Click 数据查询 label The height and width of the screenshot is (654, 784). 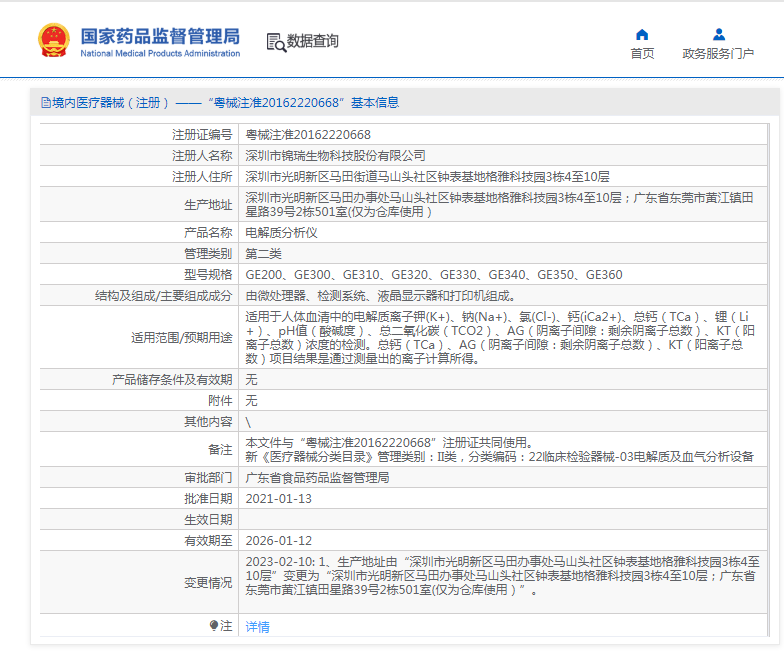click(313, 41)
